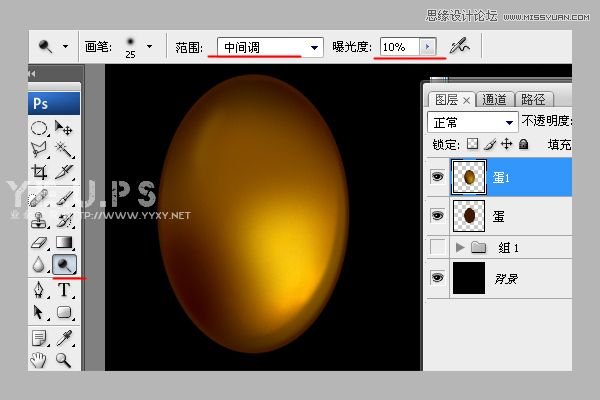The height and width of the screenshot is (400, 600).
Task: Switch to the 路径 tab
Action: 533,100
